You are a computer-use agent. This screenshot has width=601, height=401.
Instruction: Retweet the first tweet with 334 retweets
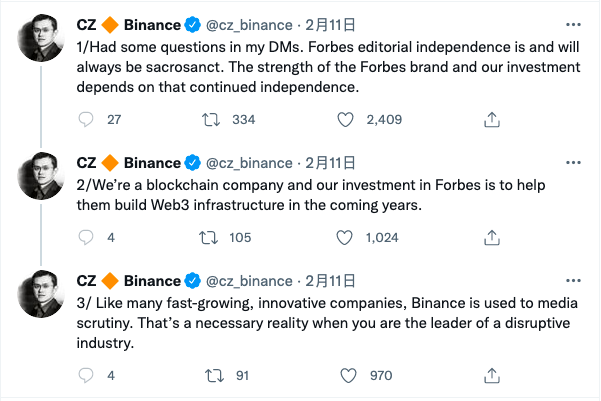[211, 120]
